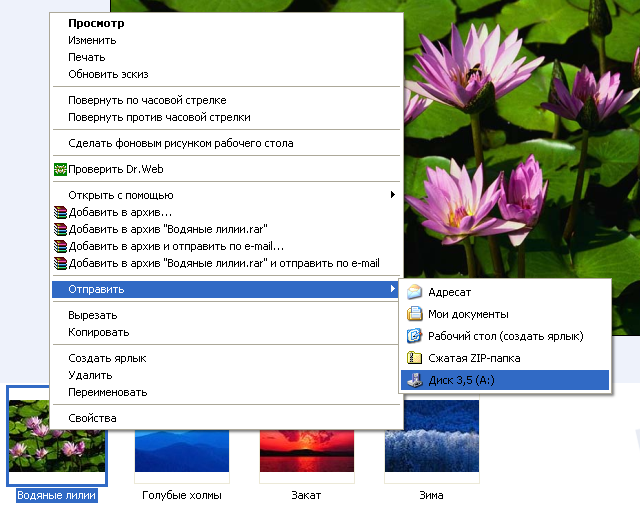This screenshot has width=640, height=506.
Task: Choose 'Повернуть по часовой стрелке'
Action: click(x=226, y=100)
